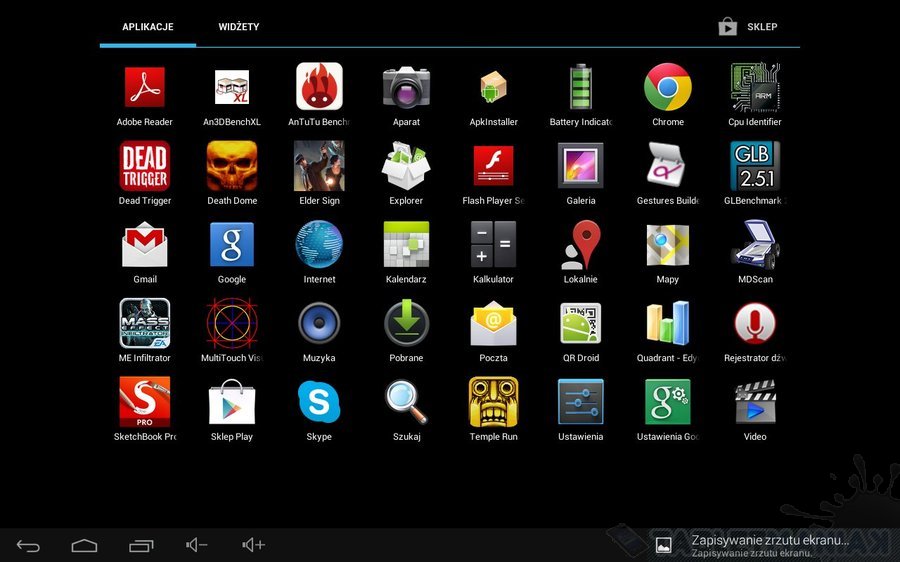The width and height of the screenshot is (900, 562).
Task: Start Temple Run game
Action: [494, 402]
